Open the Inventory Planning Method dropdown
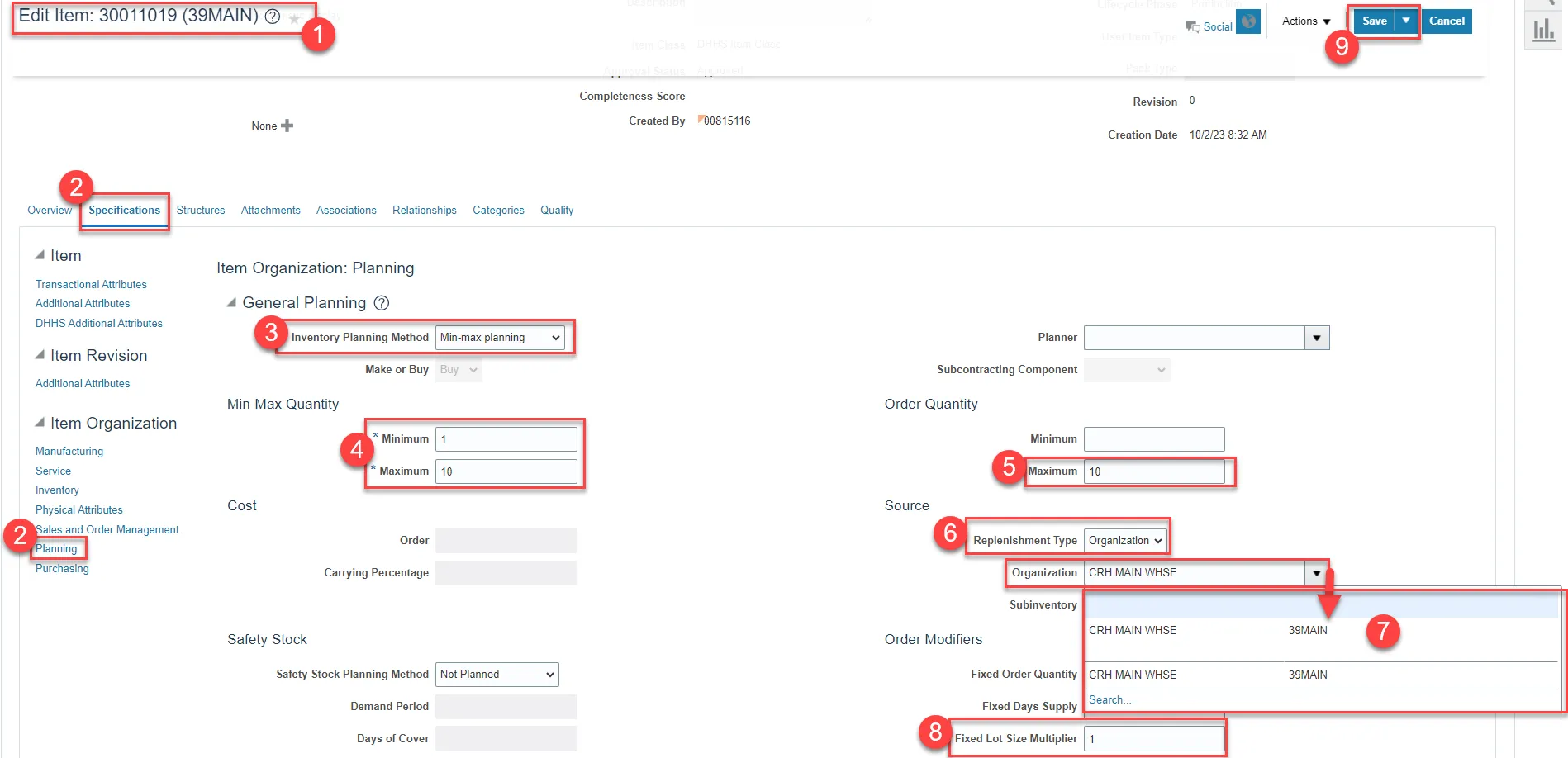 [x=500, y=338]
